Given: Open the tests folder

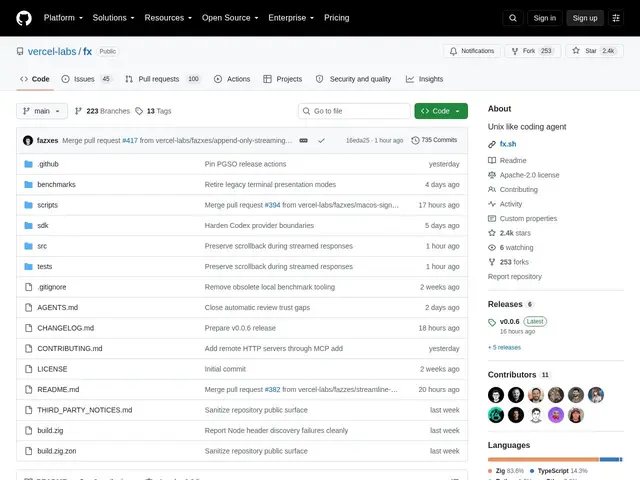Looking at the screenshot, I should pos(44,267).
